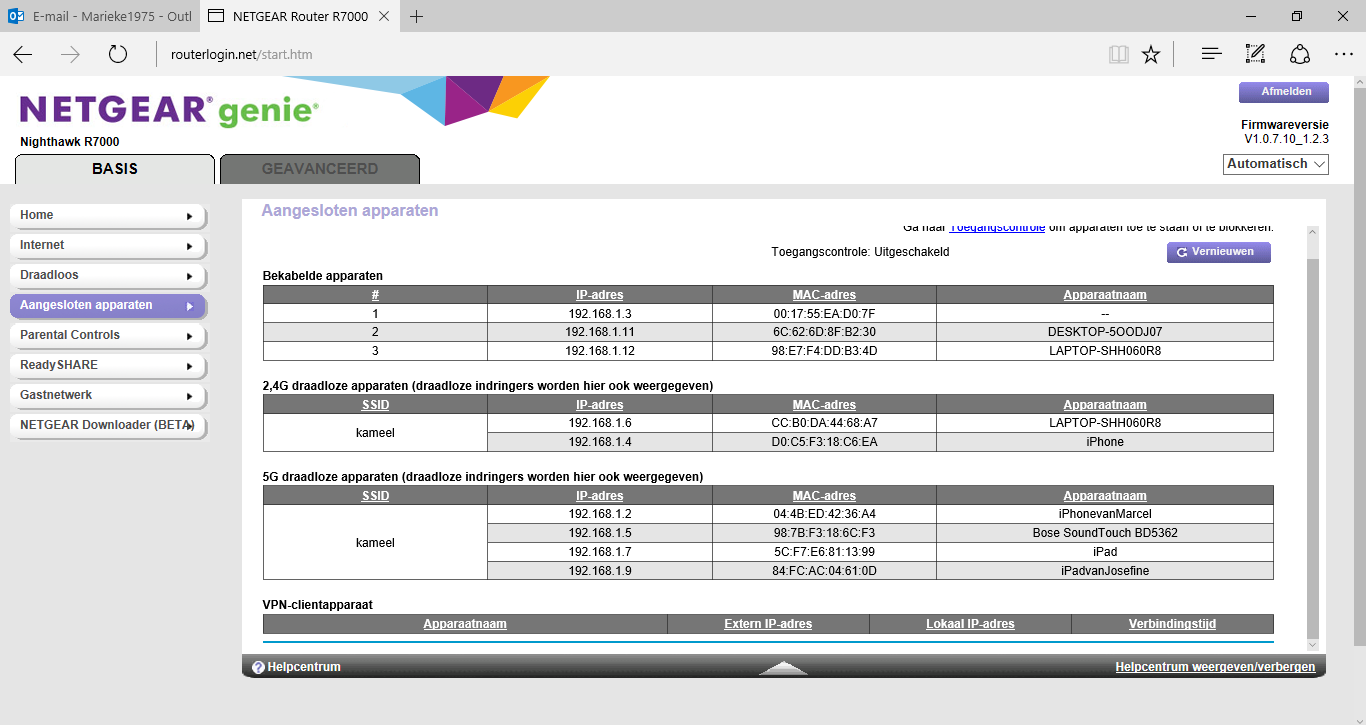This screenshot has width=1366, height=725.
Task: Sort wired devices by # column header
Action: point(375,295)
